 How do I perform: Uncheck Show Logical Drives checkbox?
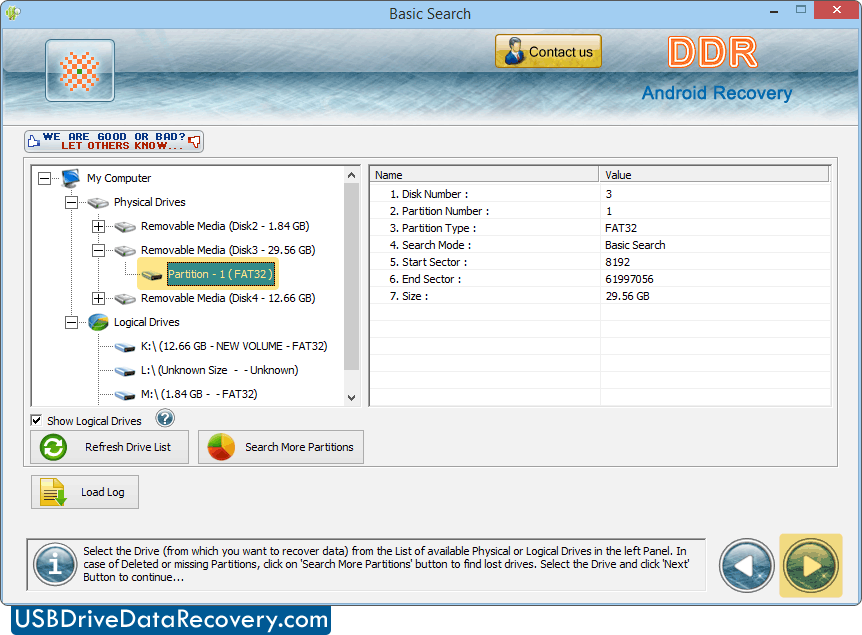tap(37, 421)
